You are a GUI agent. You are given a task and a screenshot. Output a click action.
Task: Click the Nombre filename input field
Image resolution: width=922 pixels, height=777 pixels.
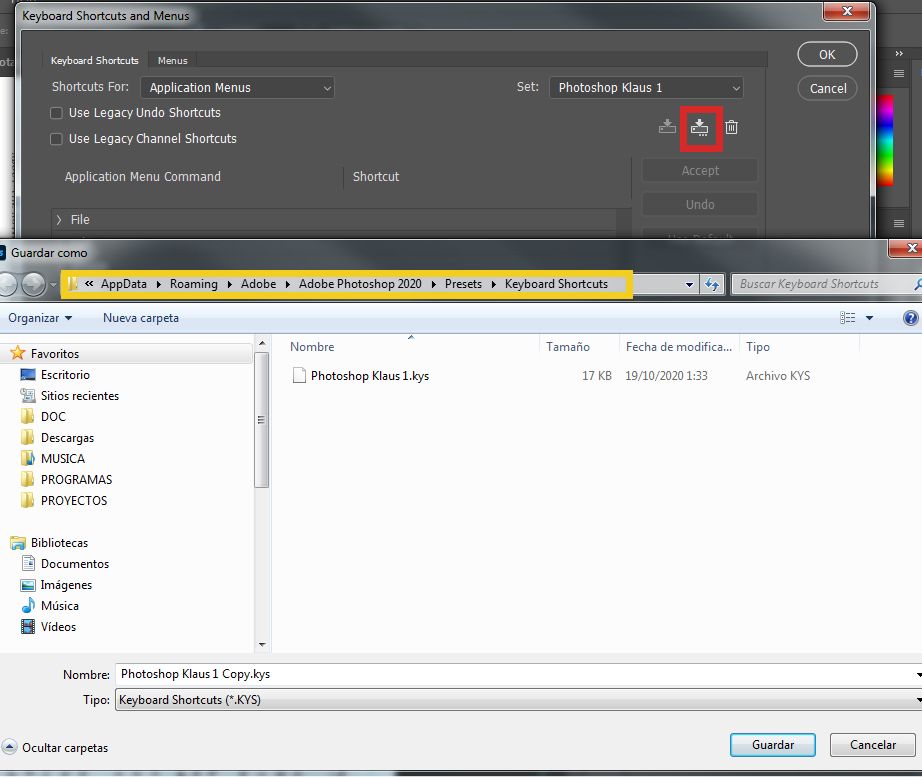click(517, 674)
